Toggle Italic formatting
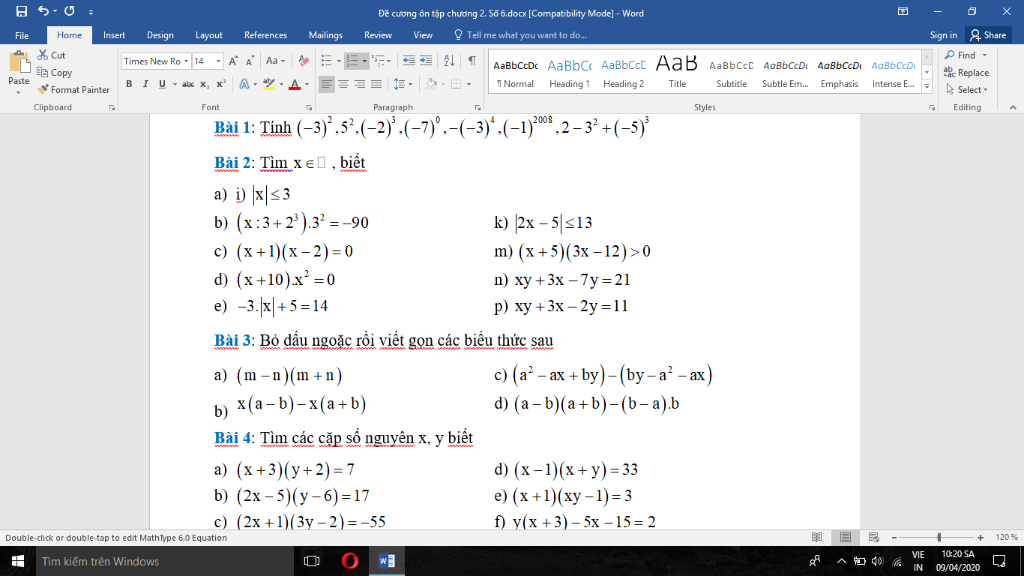 point(145,84)
